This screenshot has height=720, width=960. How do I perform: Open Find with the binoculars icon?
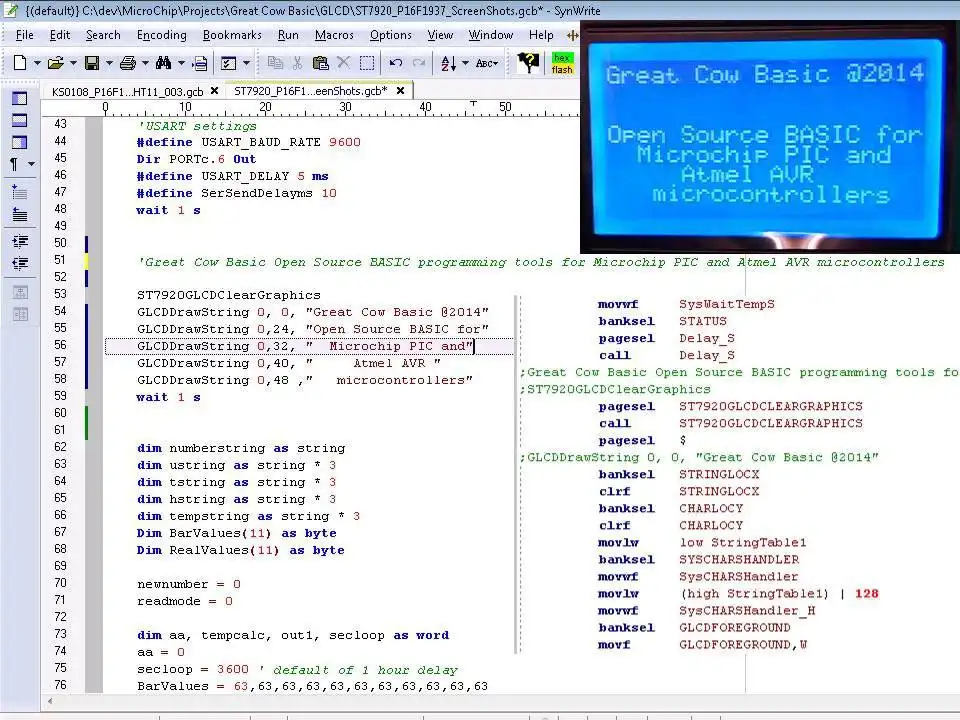163,62
